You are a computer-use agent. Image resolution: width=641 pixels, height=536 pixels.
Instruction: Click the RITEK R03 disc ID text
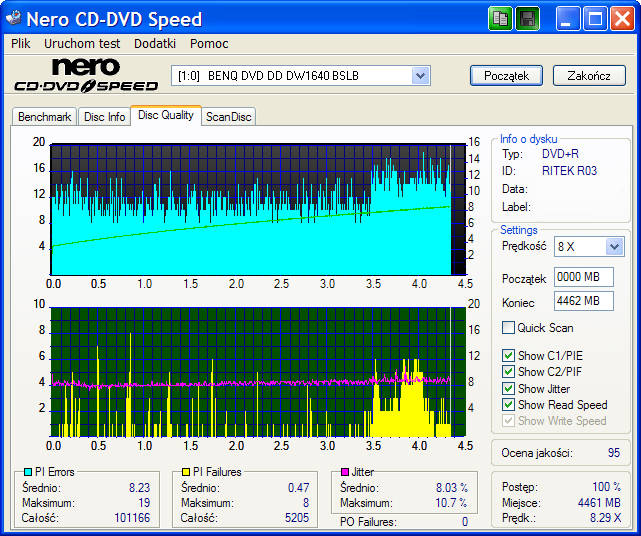[x=569, y=170]
